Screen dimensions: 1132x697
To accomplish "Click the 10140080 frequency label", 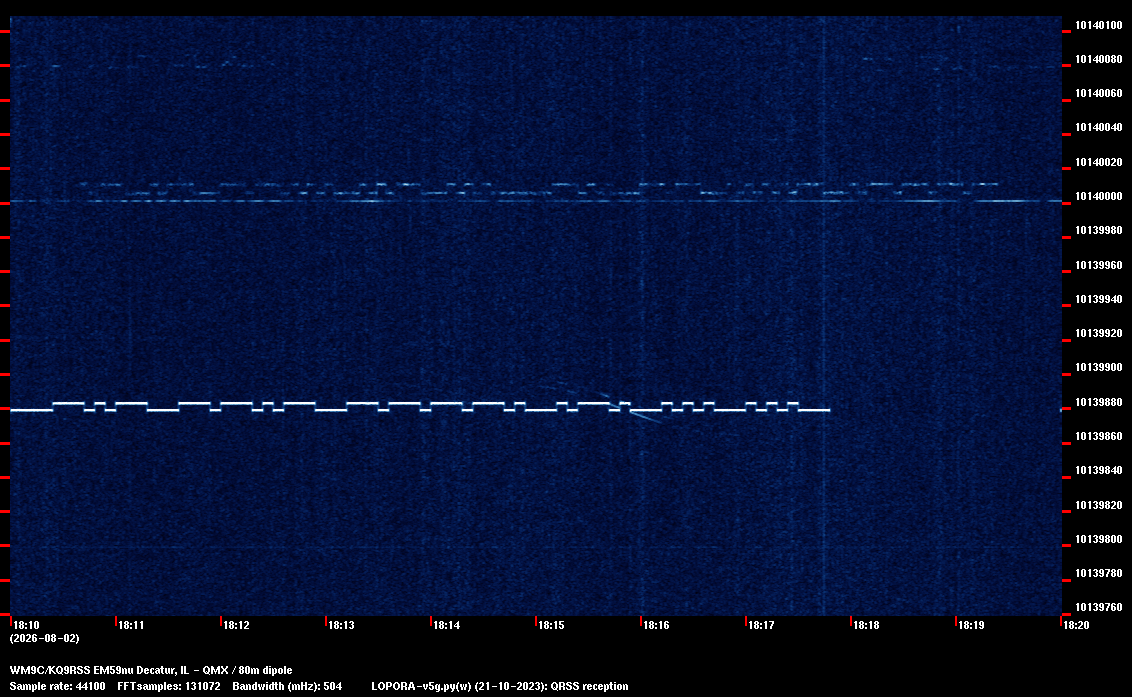I will click(1099, 59).
